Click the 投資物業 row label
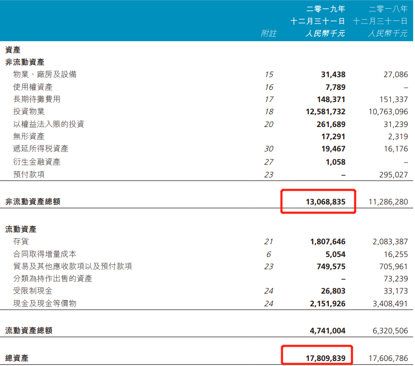The image size is (415, 366). point(29,112)
